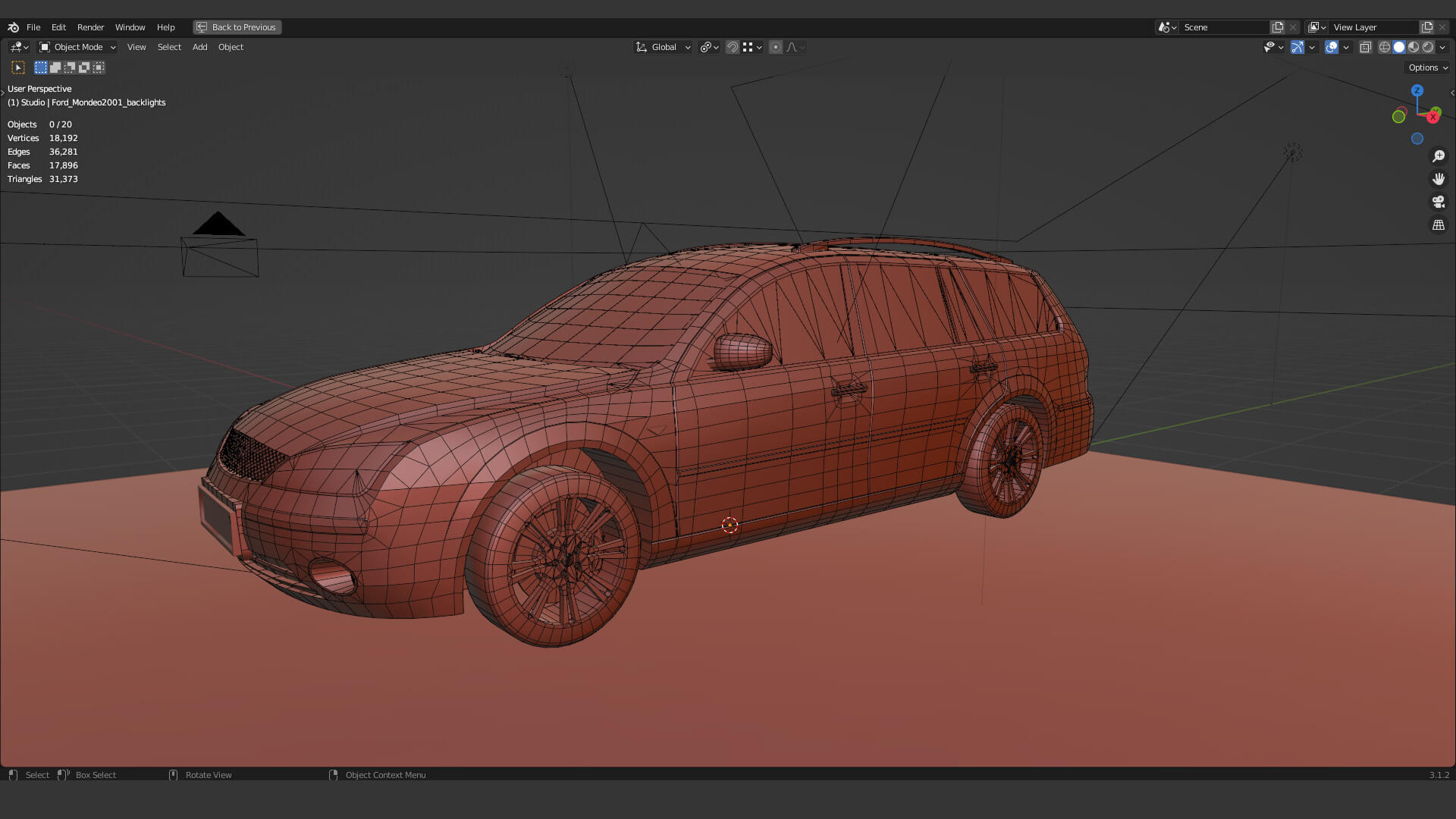Click the camera object in viewport
Image resolution: width=1456 pixels, height=819 pixels.
tap(220, 245)
